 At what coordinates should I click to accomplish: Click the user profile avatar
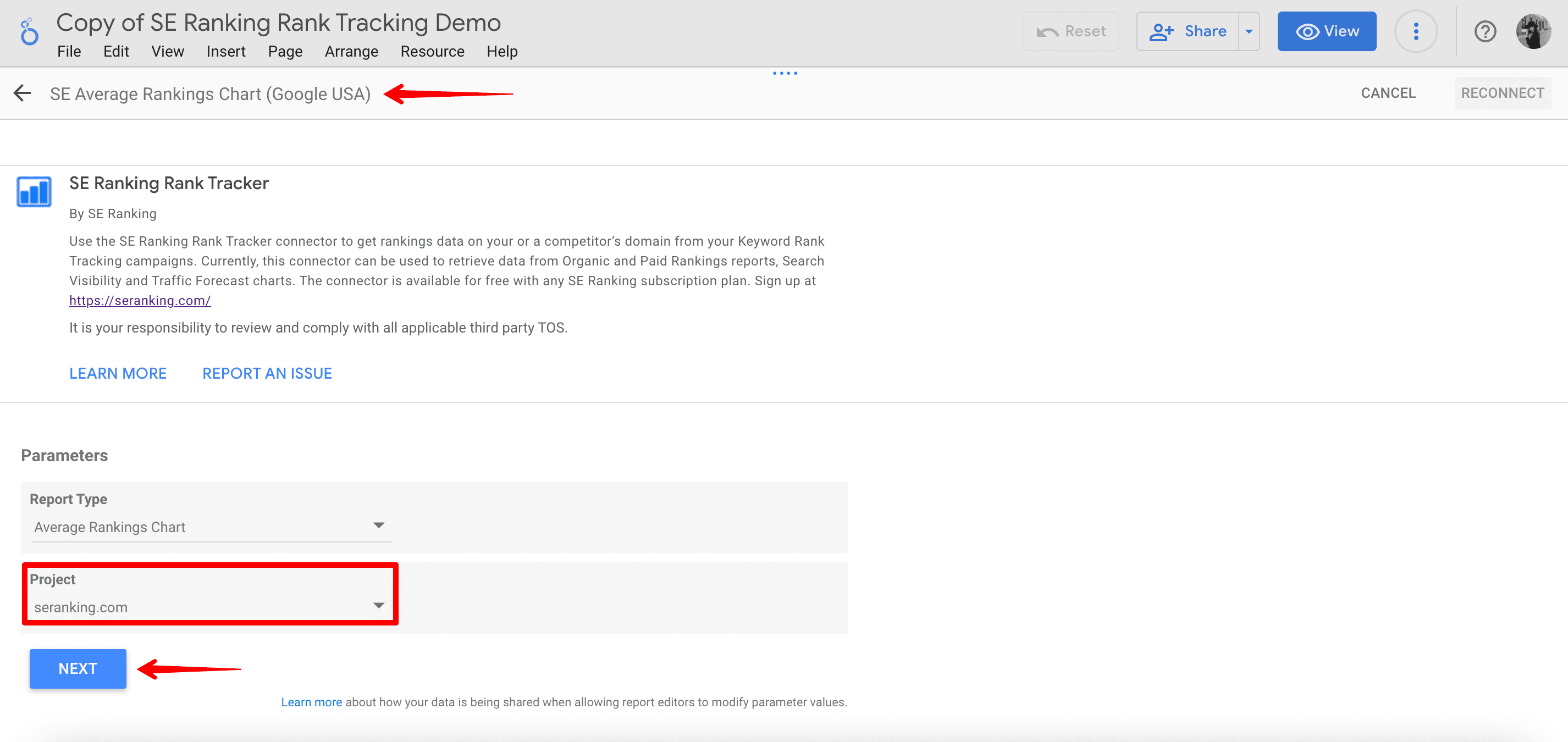pyautogui.click(x=1533, y=31)
